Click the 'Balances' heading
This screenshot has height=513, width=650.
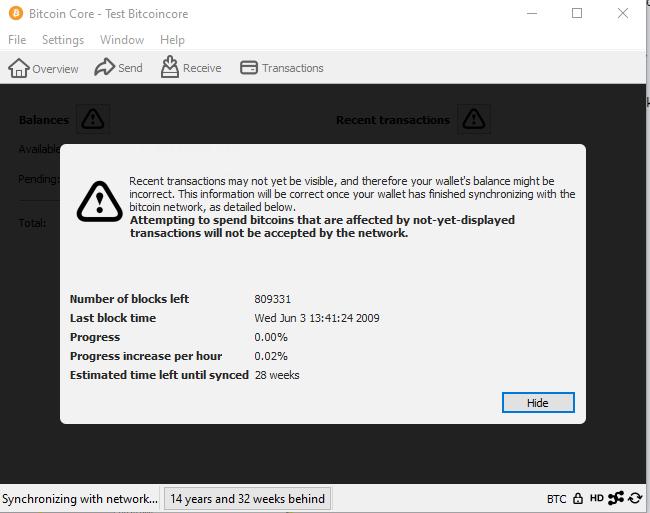click(x=44, y=120)
